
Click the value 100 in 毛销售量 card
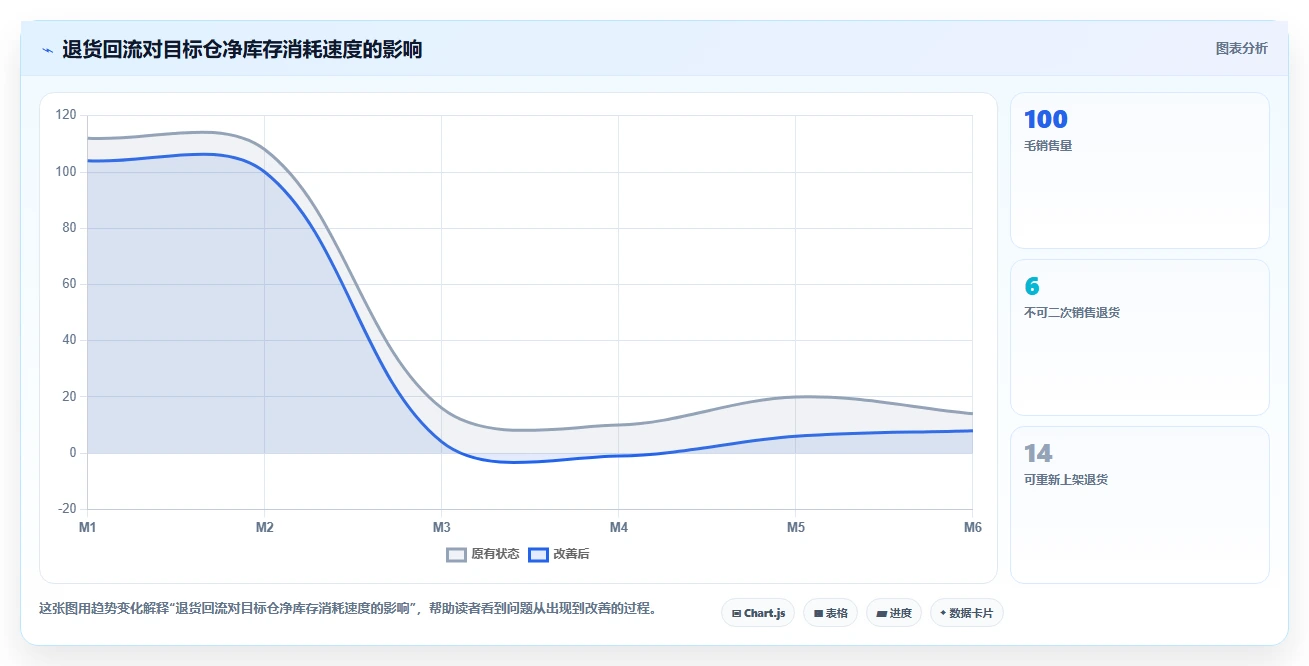(x=1046, y=120)
